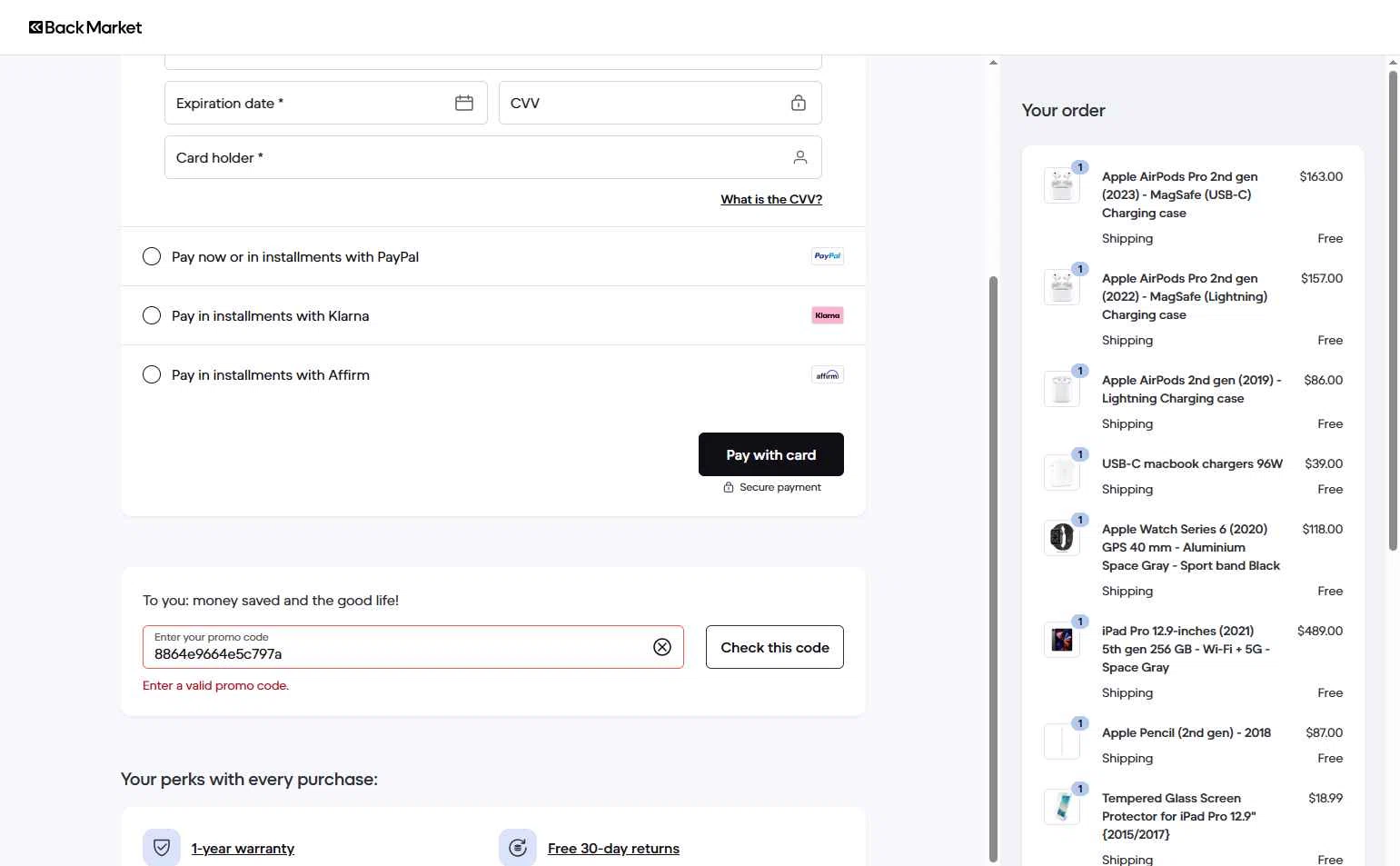Click the Enter a valid promo code error
The image size is (1400, 866).
tap(215, 685)
